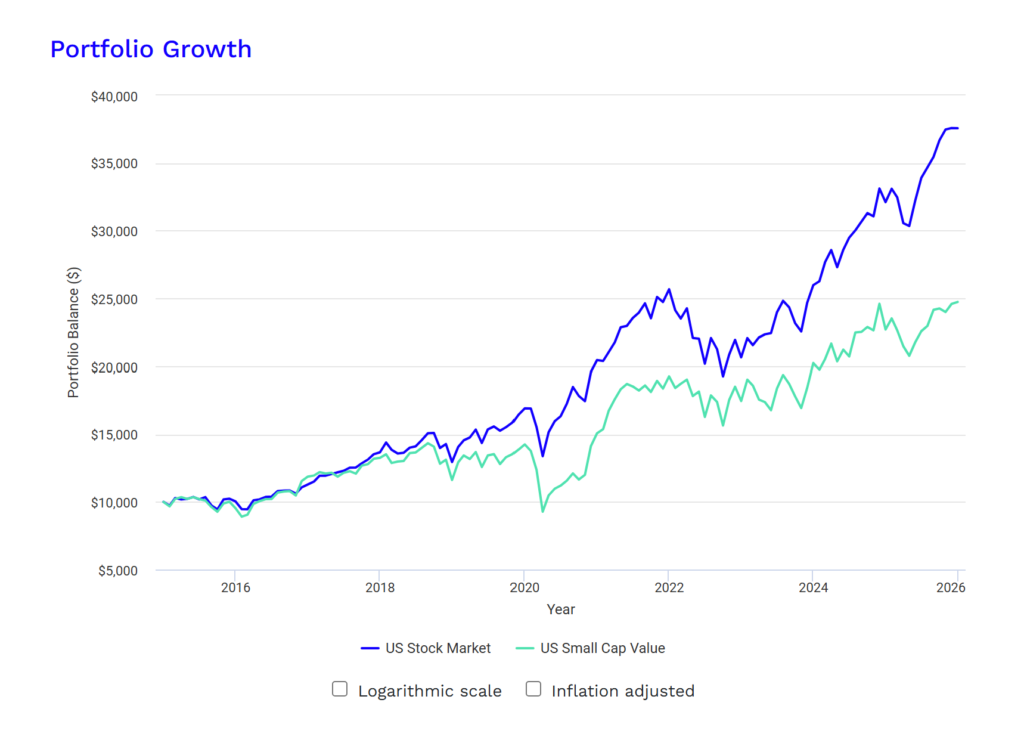Image resolution: width=1024 pixels, height=749 pixels.
Task: Toggle US Small Cap Value legend series
Action: 590,648
